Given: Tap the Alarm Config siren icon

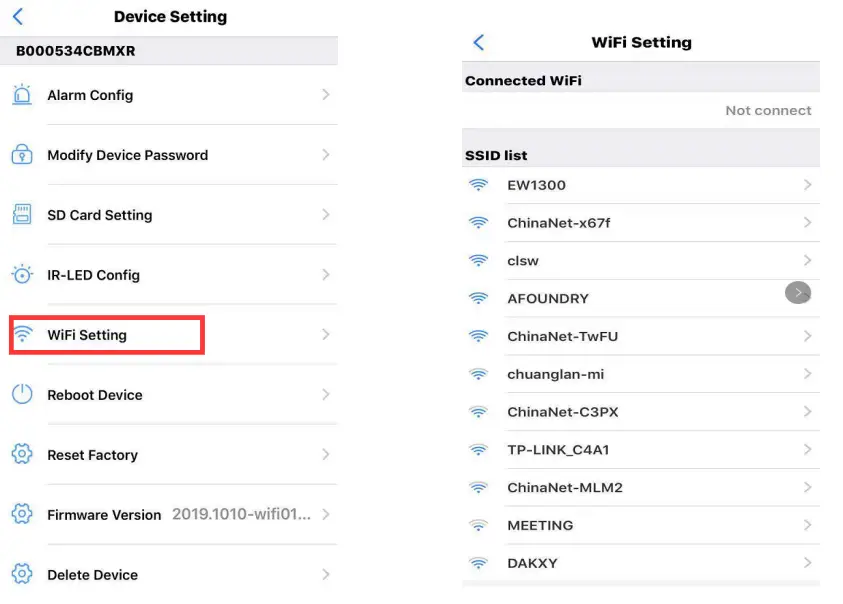Looking at the screenshot, I should tap(22, 95).
